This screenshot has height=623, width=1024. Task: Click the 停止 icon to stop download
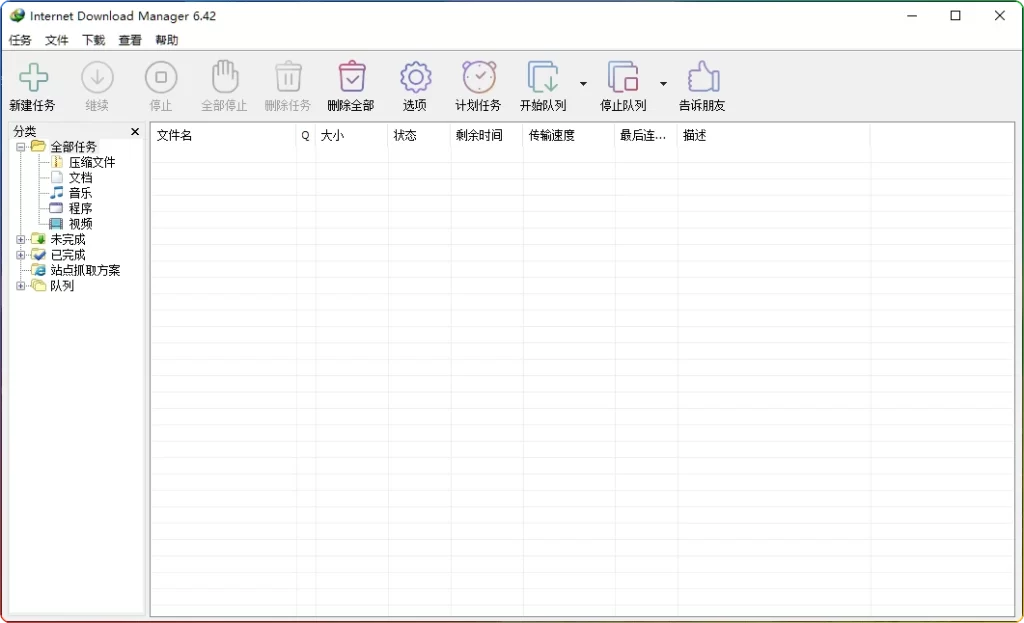point(161,85)
